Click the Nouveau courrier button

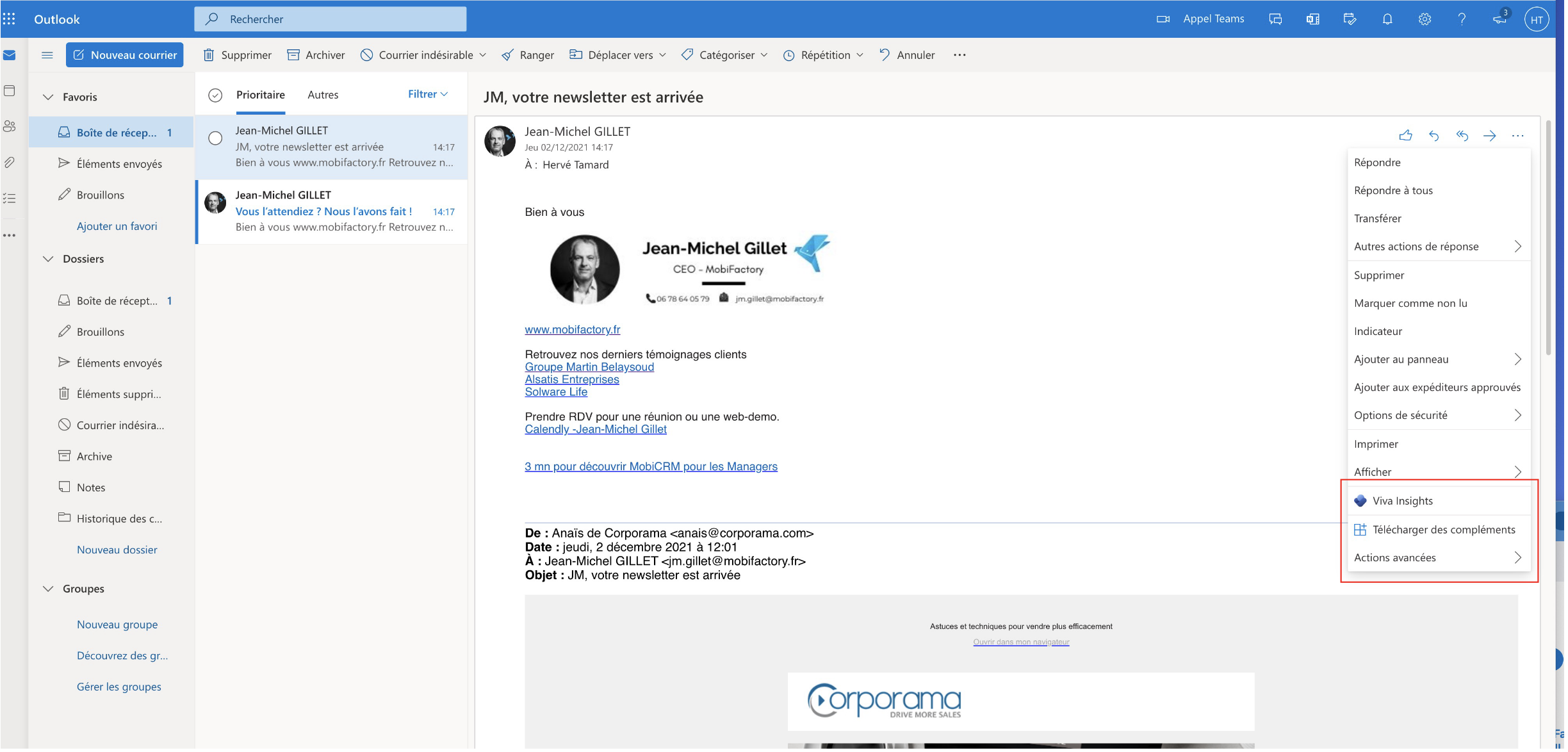(125, 55)
